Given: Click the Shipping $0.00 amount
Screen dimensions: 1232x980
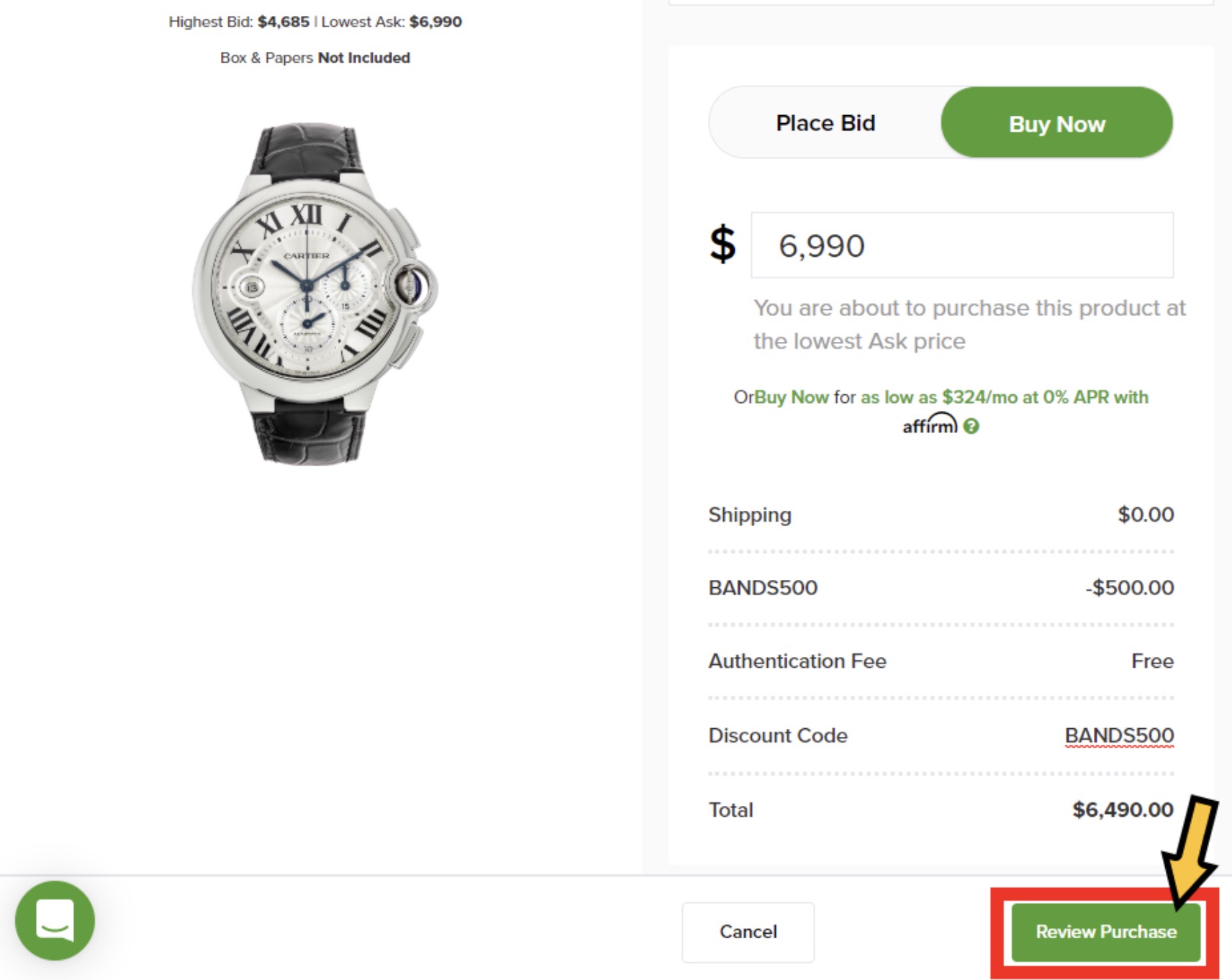Looking at the screenshot, I should (x=1145, y=514).
